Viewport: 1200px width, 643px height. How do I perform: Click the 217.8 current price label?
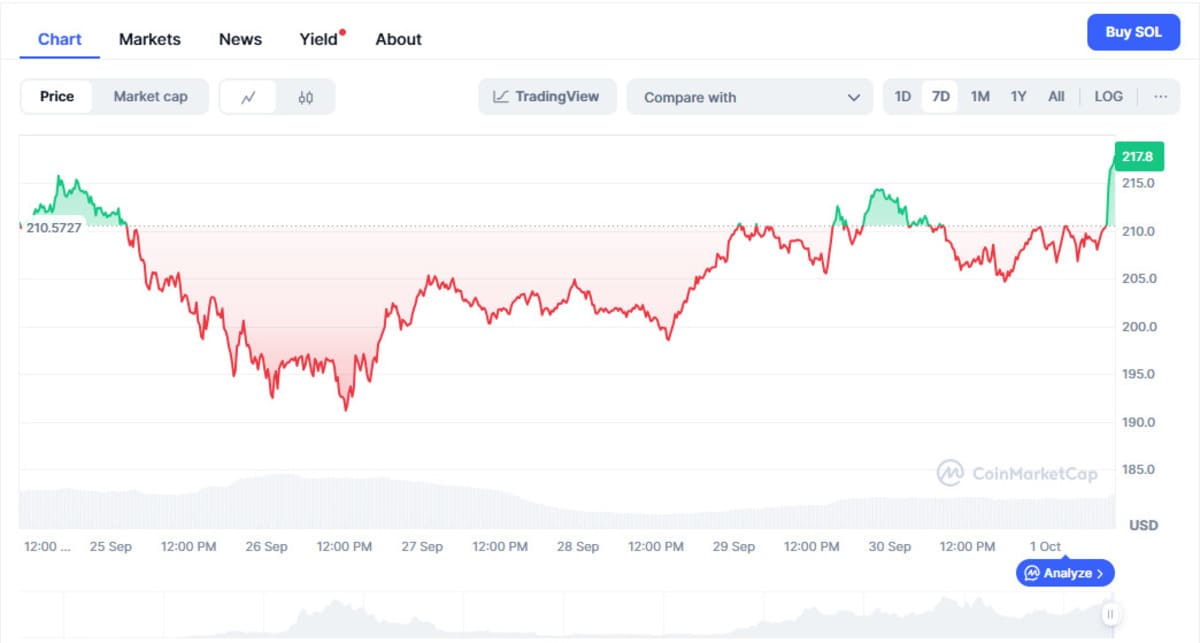(x=1137, y=157)
